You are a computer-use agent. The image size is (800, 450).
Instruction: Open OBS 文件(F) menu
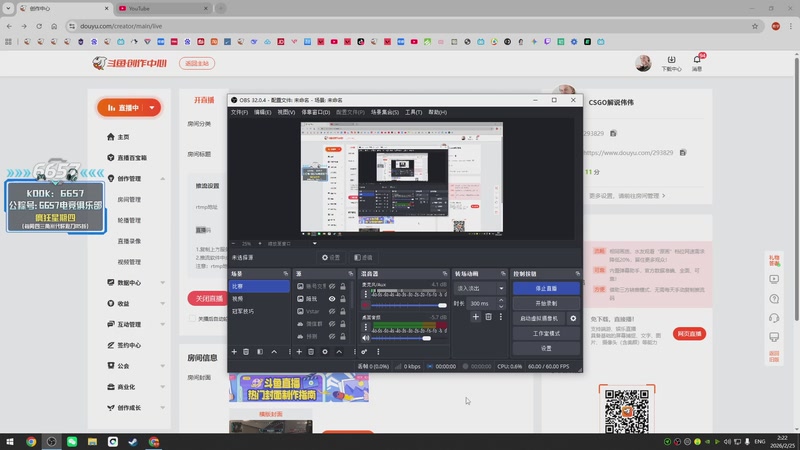tap(239, 112)
